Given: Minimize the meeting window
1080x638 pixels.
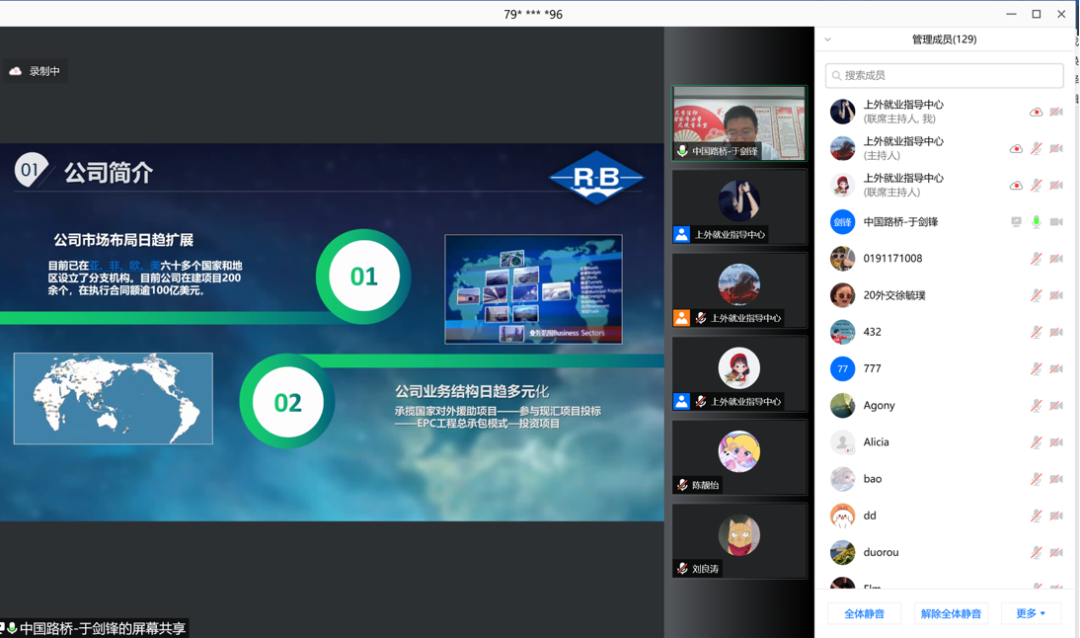Looking at the screenshot, I should pos(1011,14).
